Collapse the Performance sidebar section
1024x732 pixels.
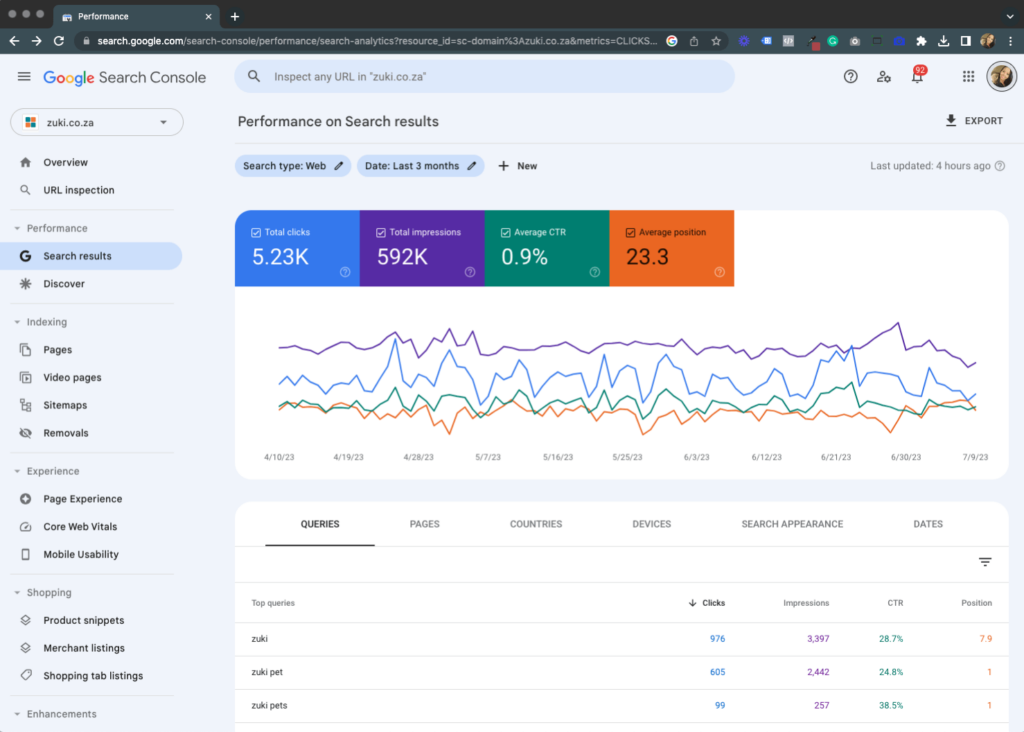(x=17, y=229)
